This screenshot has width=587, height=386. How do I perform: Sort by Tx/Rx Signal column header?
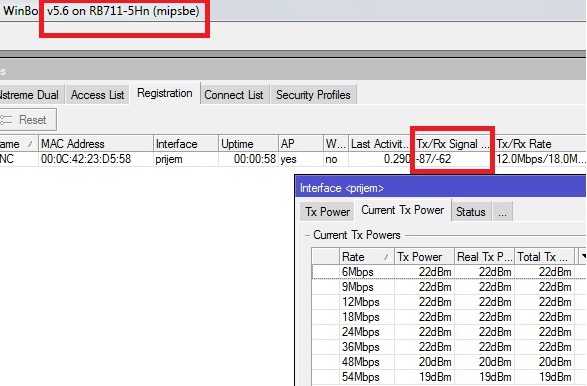453,144
